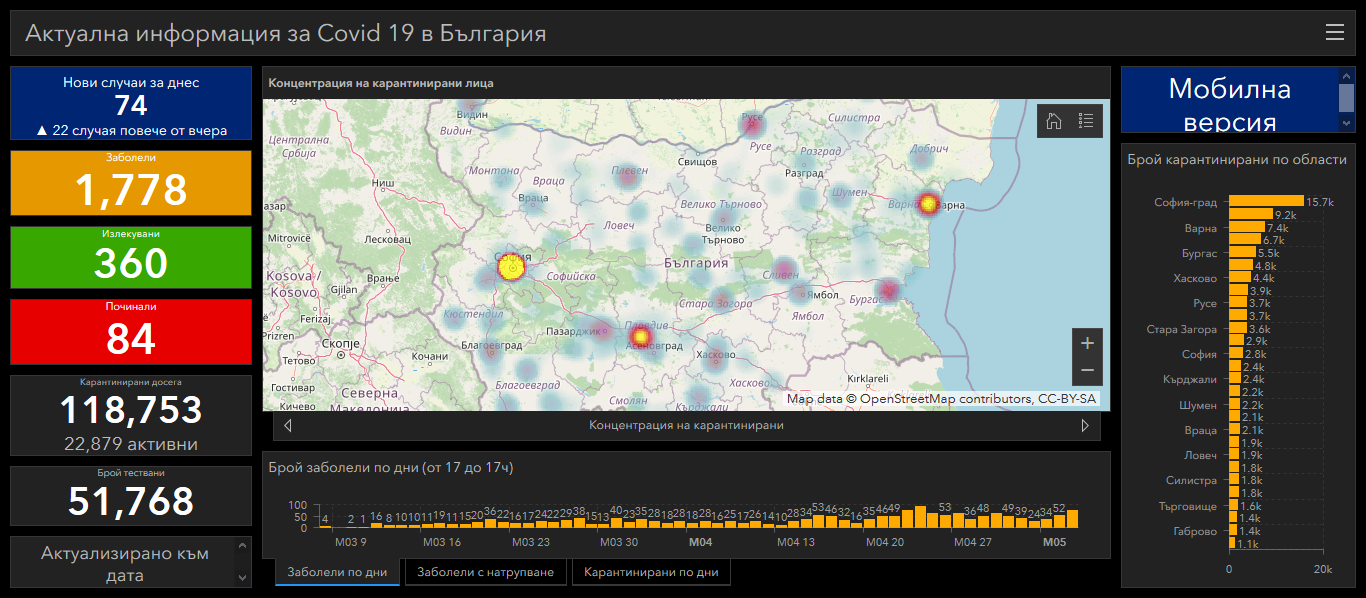
Task: Select the Заболели по дни tab
Action: point(337,573)
